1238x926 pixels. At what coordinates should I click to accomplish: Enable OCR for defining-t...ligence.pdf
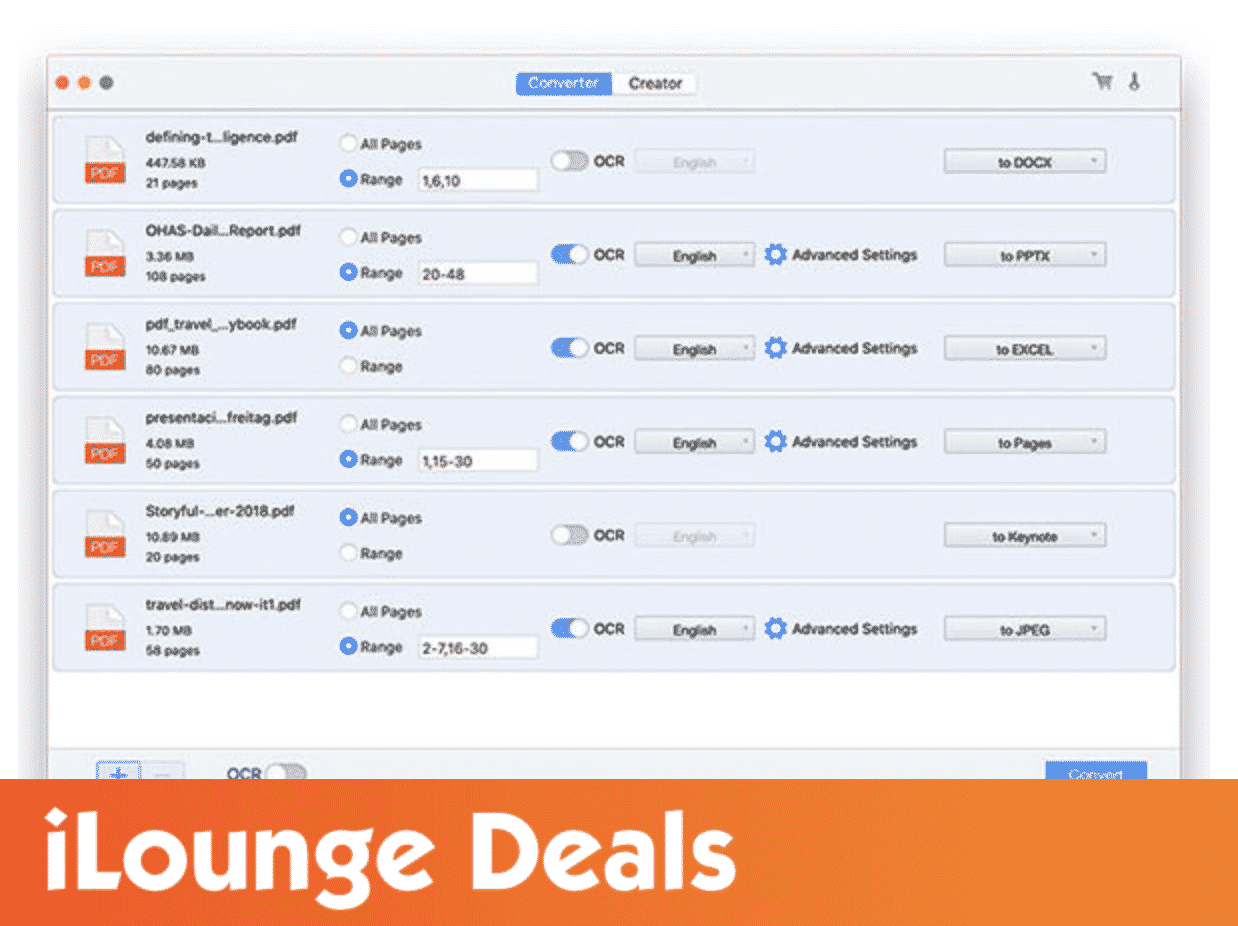570,161
